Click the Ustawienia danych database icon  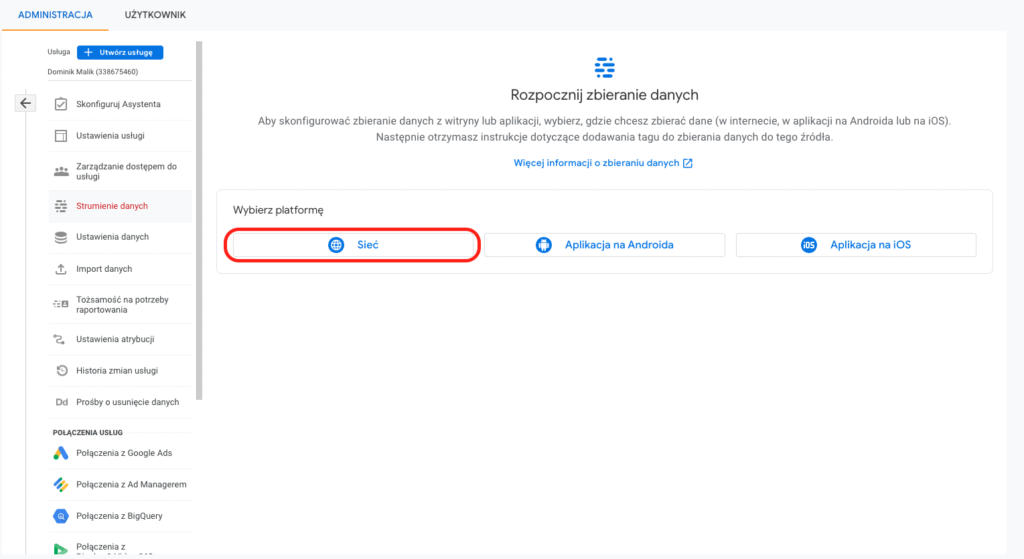click(60, 237)
